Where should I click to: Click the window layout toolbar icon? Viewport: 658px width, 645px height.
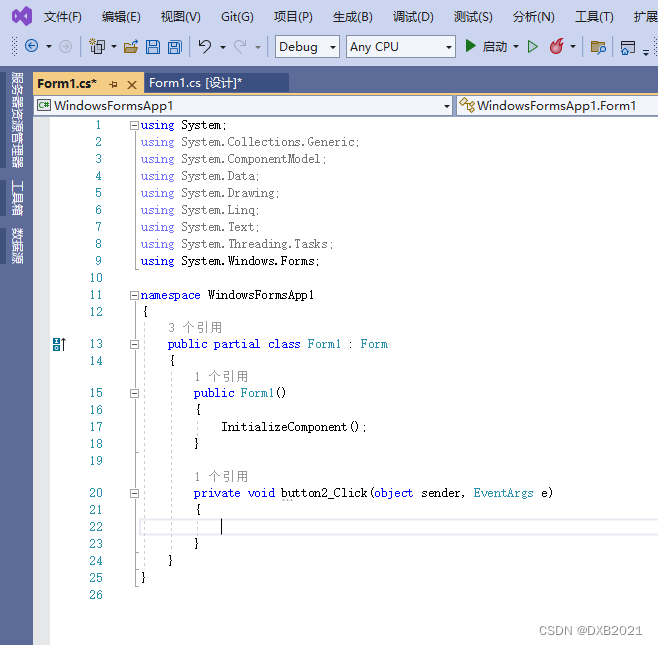(x=627, y=47)
